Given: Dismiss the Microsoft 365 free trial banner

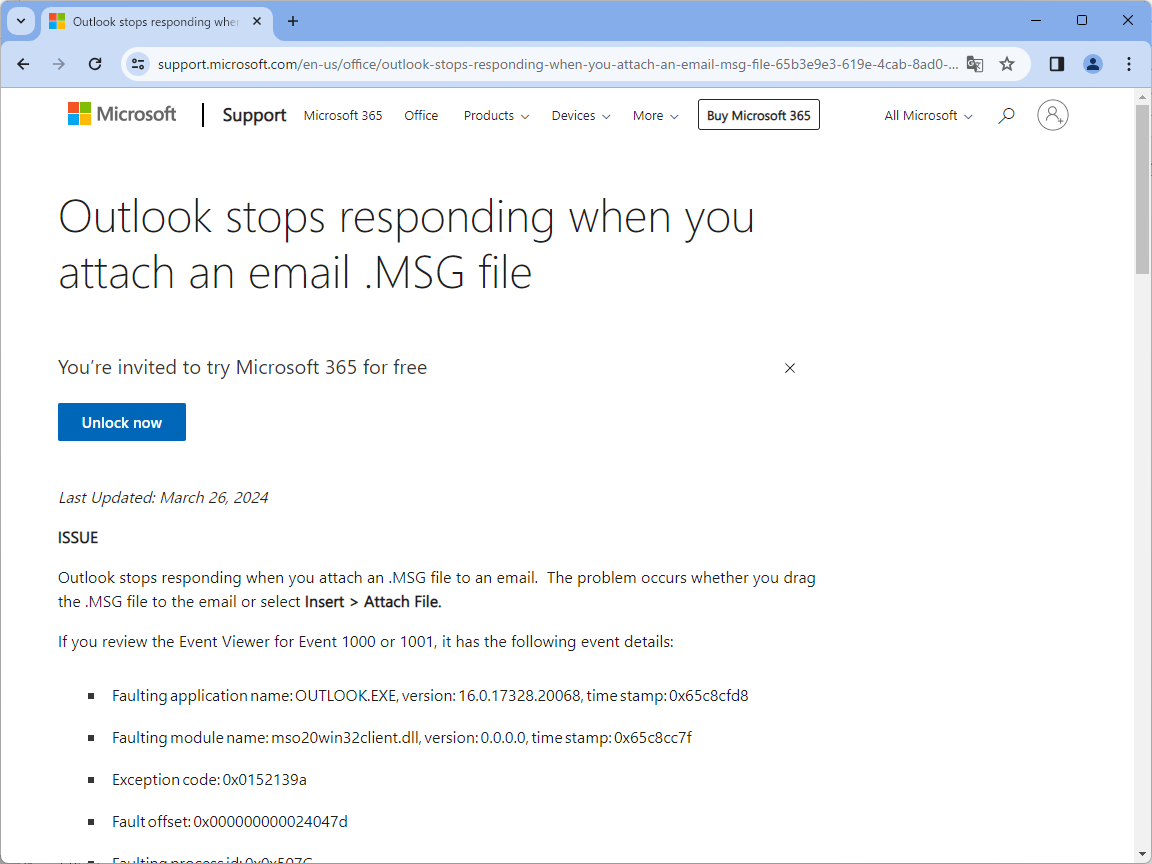Looking at the screenshot, I should click(x=790, y=368).
